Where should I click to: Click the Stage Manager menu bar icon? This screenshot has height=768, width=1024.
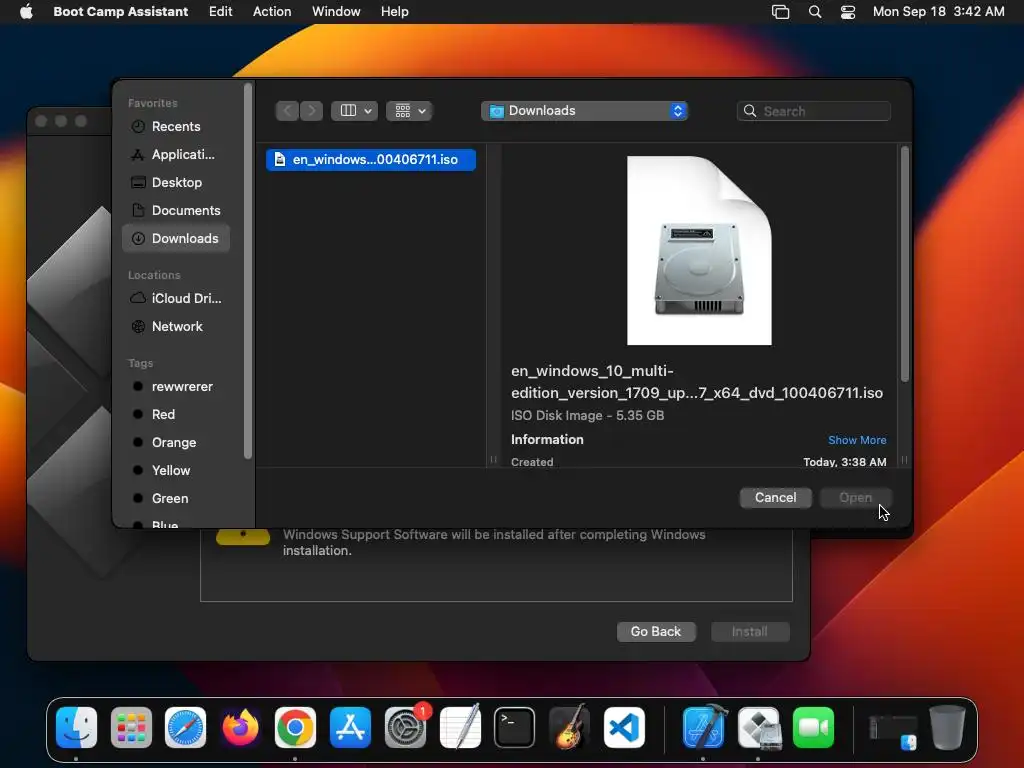tap(780, 11)
